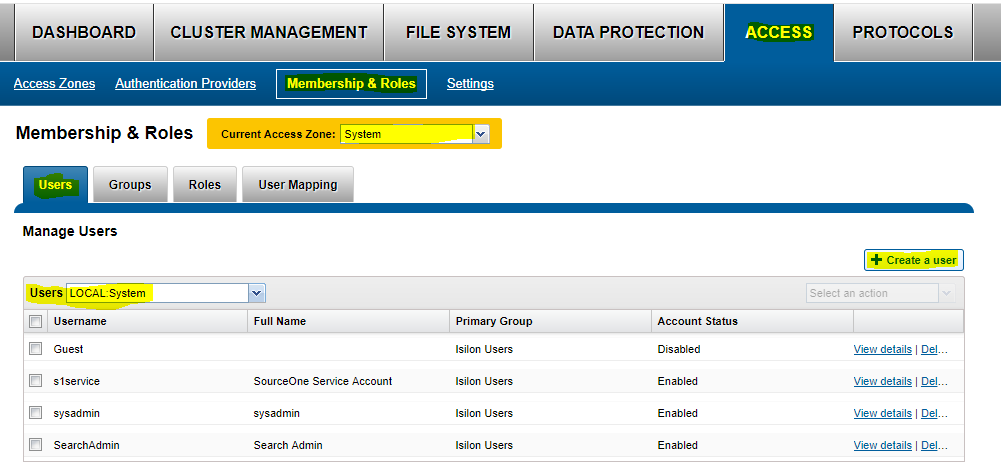Go to the User Mapping tab

297,185
